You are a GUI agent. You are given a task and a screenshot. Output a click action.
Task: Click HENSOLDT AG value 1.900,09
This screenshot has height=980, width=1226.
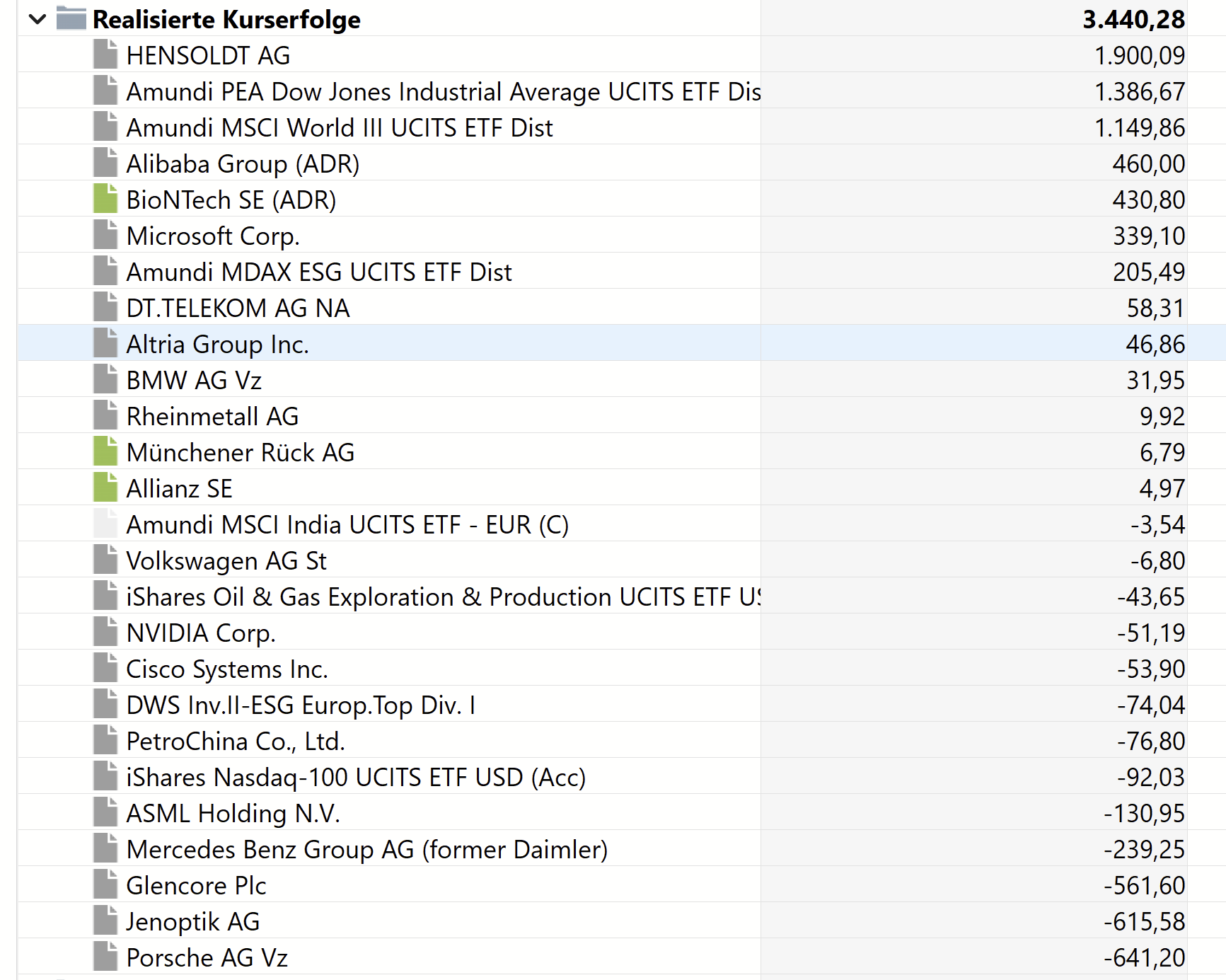1139,55
